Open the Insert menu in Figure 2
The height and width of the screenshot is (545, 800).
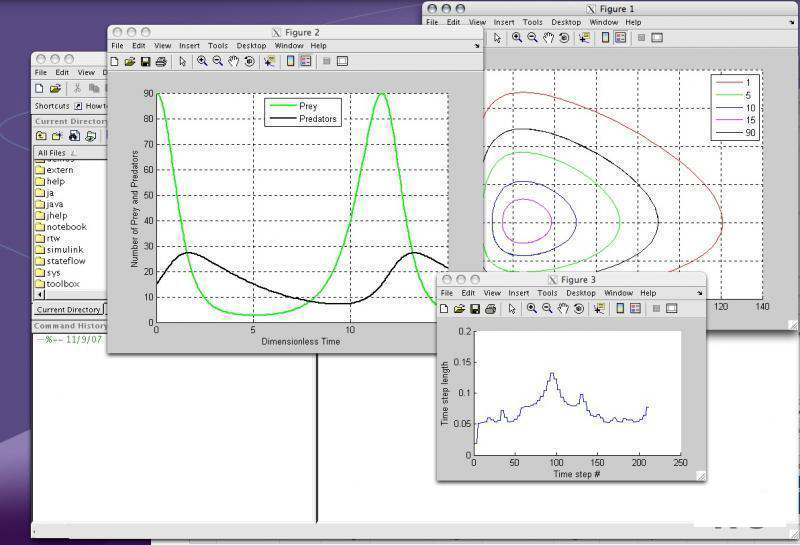[x=189, y=46]
